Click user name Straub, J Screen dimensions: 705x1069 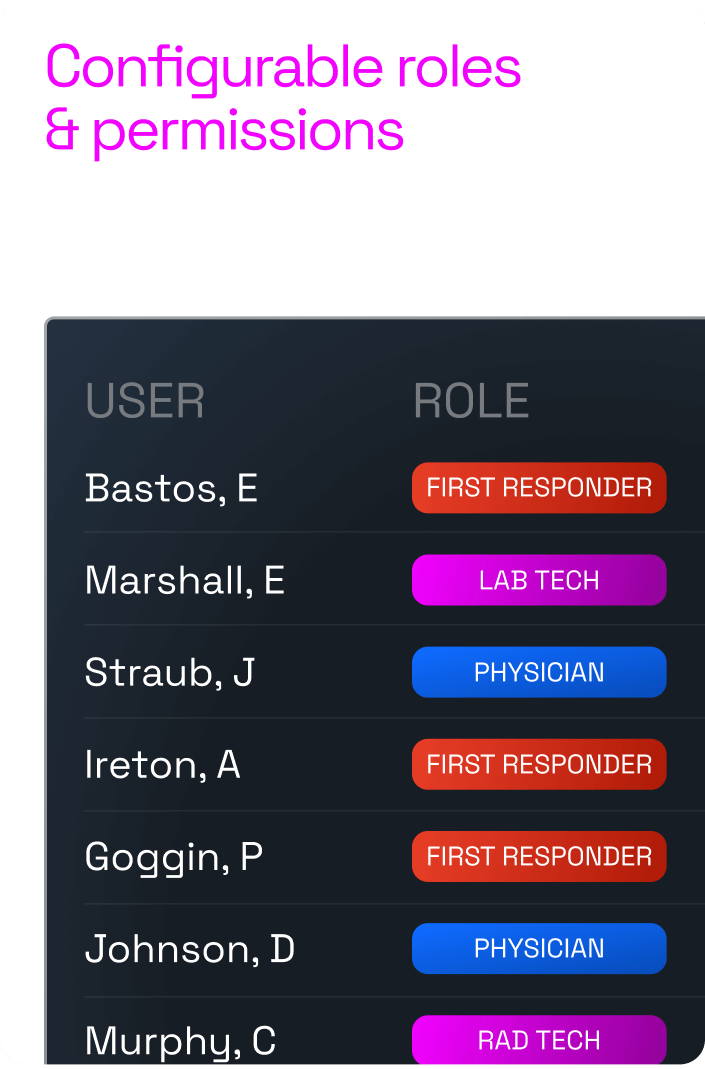[x=169, y=672]
